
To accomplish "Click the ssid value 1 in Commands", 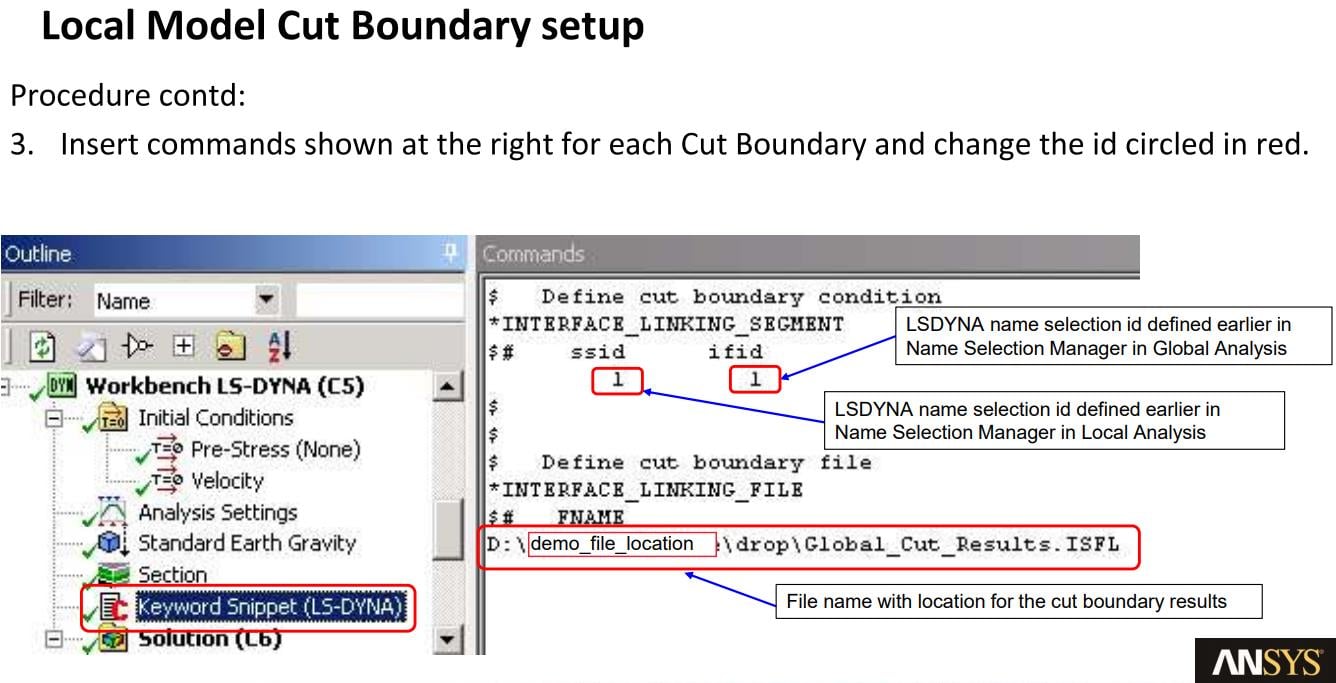I will [x=617, y=380].
